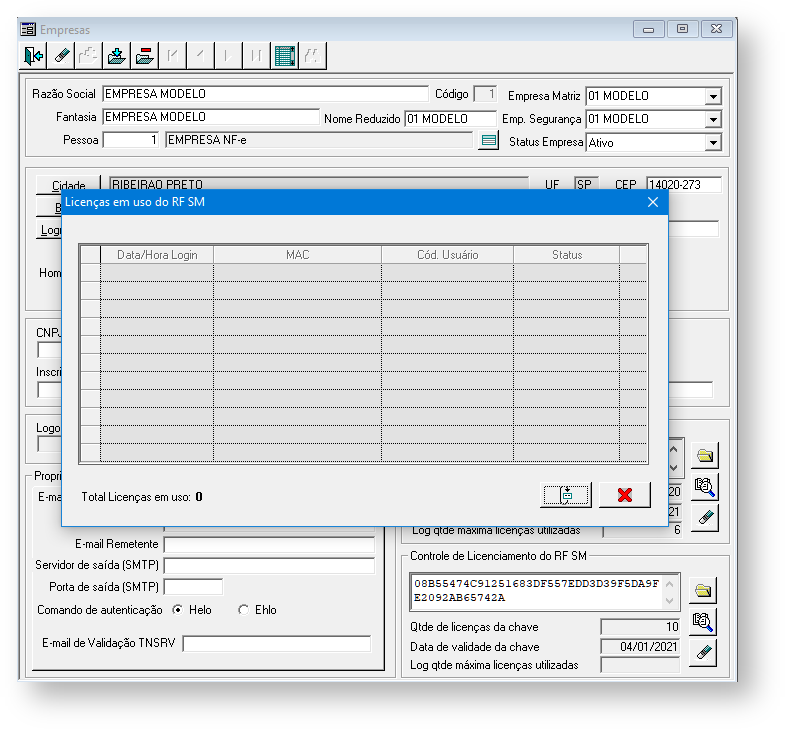
Task: Click the Razão Social field
Action: [x=266, y=94]
